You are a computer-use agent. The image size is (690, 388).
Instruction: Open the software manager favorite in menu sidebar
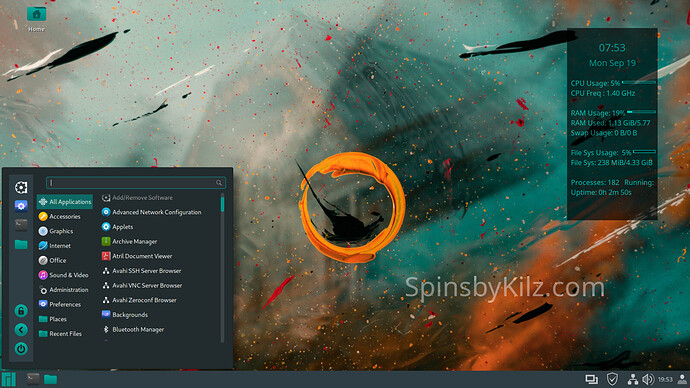[x=21, y=187]
